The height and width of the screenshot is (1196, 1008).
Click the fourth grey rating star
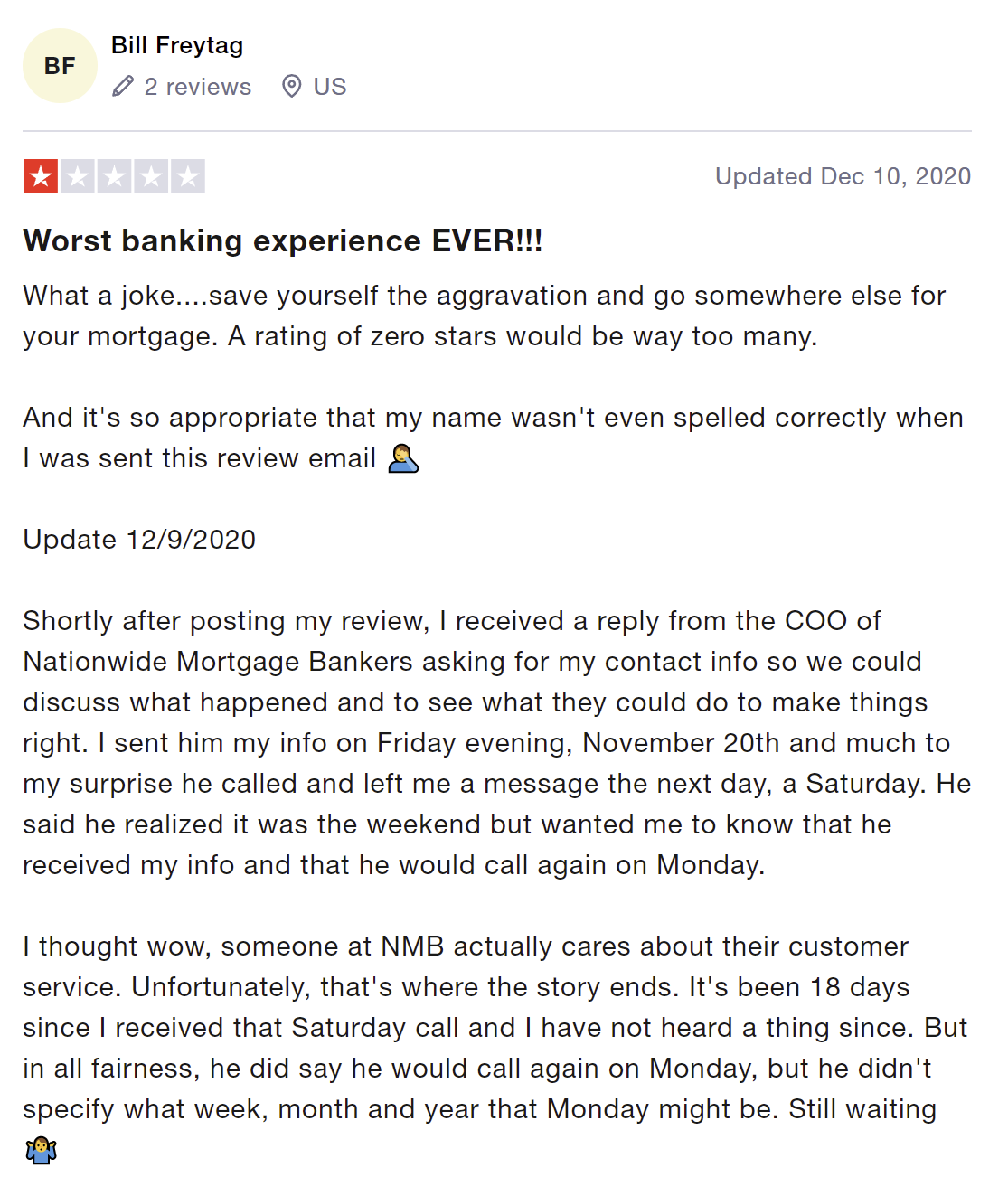tap(151, 176)
